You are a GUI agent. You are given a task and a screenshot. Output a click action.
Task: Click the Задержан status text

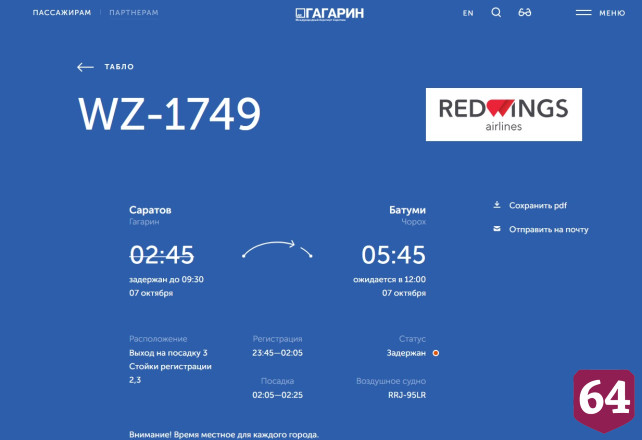(406, 353)
